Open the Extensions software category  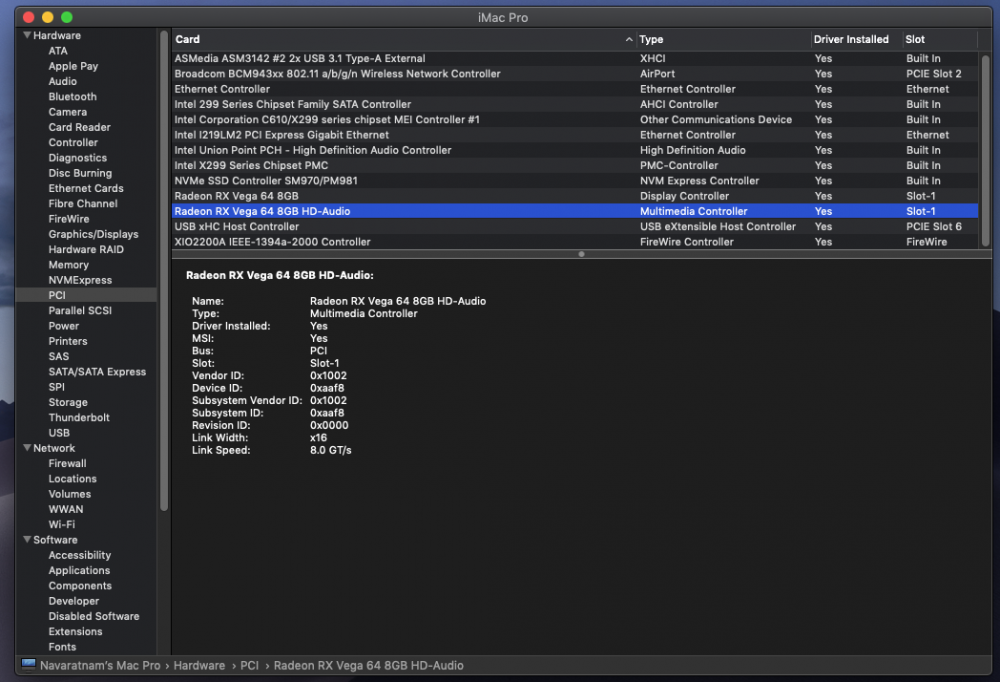75,632
